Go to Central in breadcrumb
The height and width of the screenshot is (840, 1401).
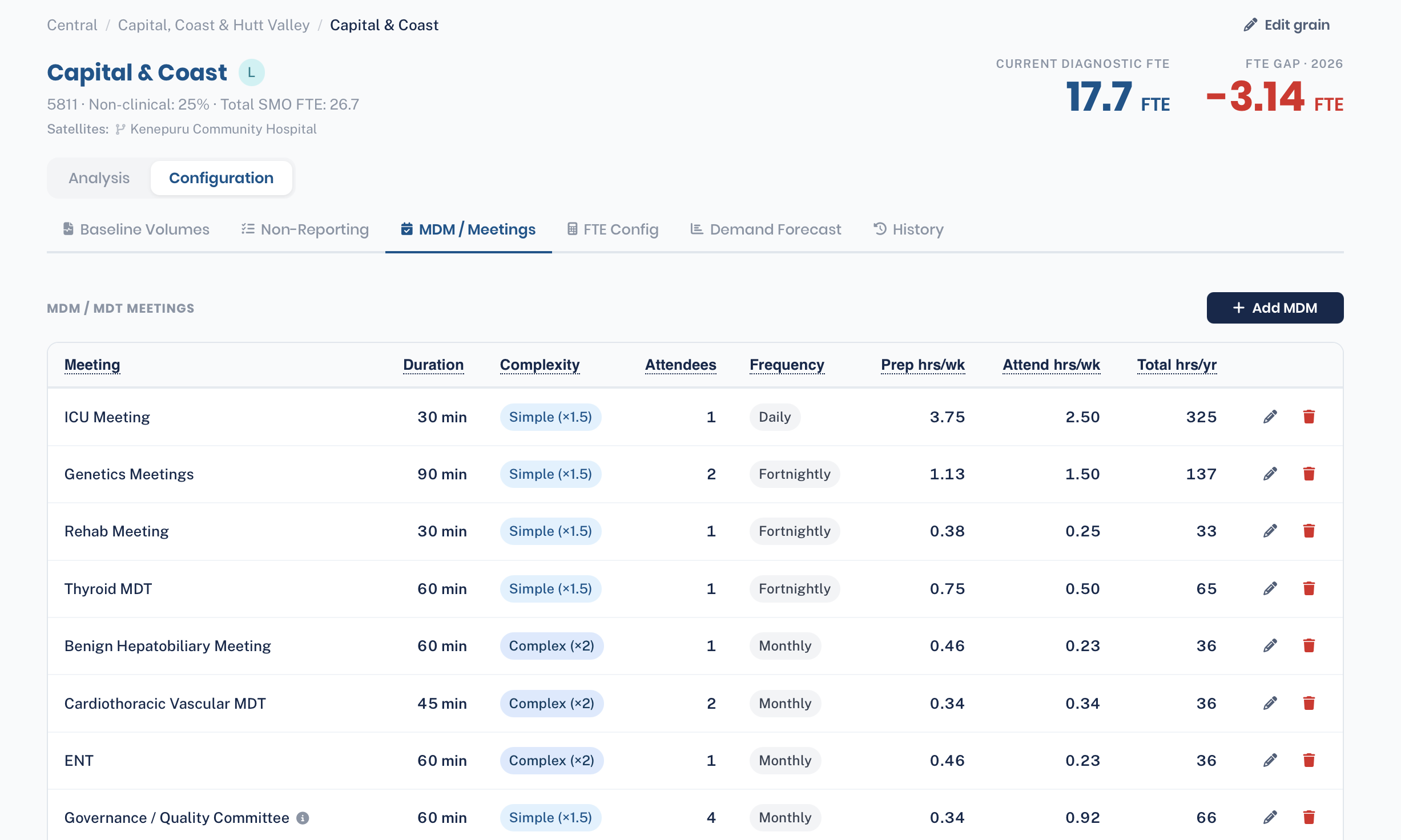(72, 25)
